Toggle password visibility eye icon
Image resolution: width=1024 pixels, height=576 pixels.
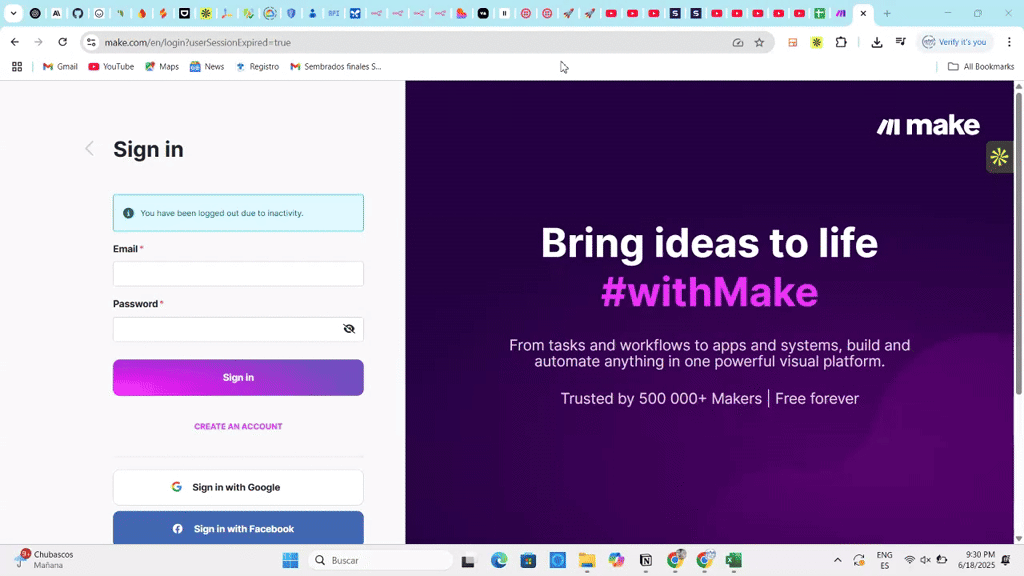[349, 328]
